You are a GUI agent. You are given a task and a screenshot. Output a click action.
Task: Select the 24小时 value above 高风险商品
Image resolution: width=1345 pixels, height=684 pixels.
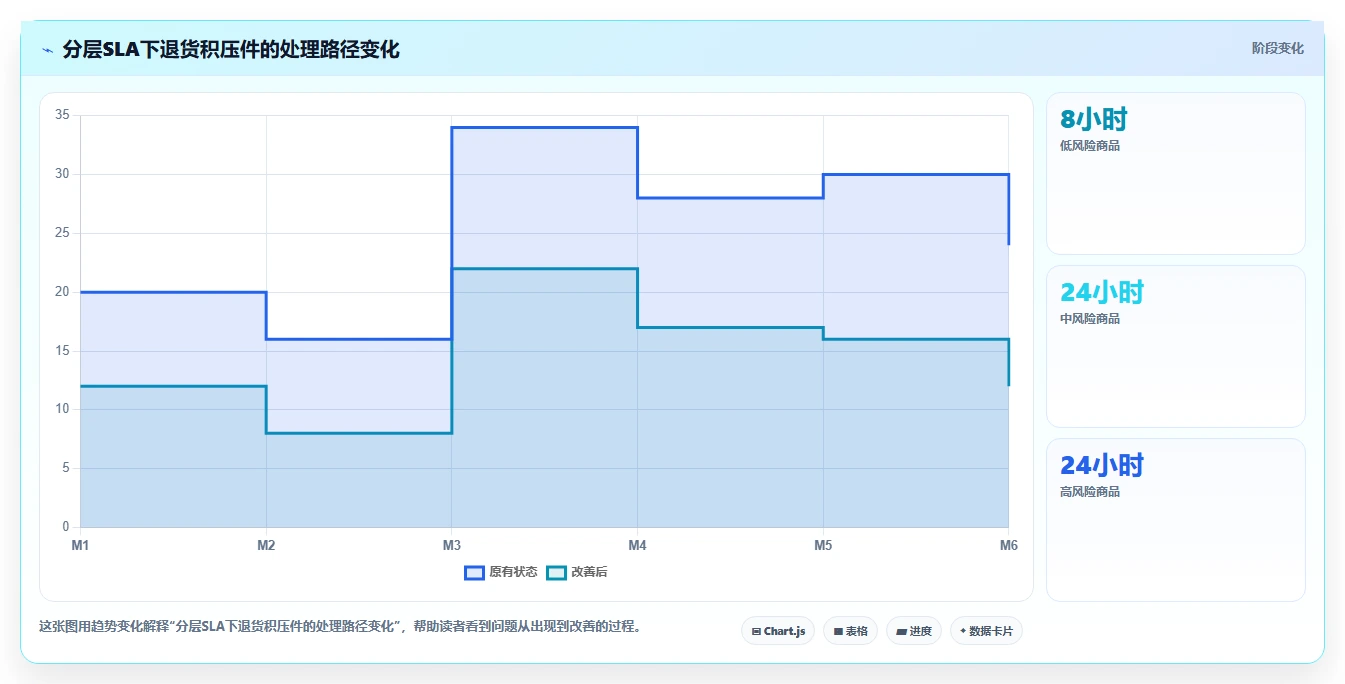point(1101,466)
